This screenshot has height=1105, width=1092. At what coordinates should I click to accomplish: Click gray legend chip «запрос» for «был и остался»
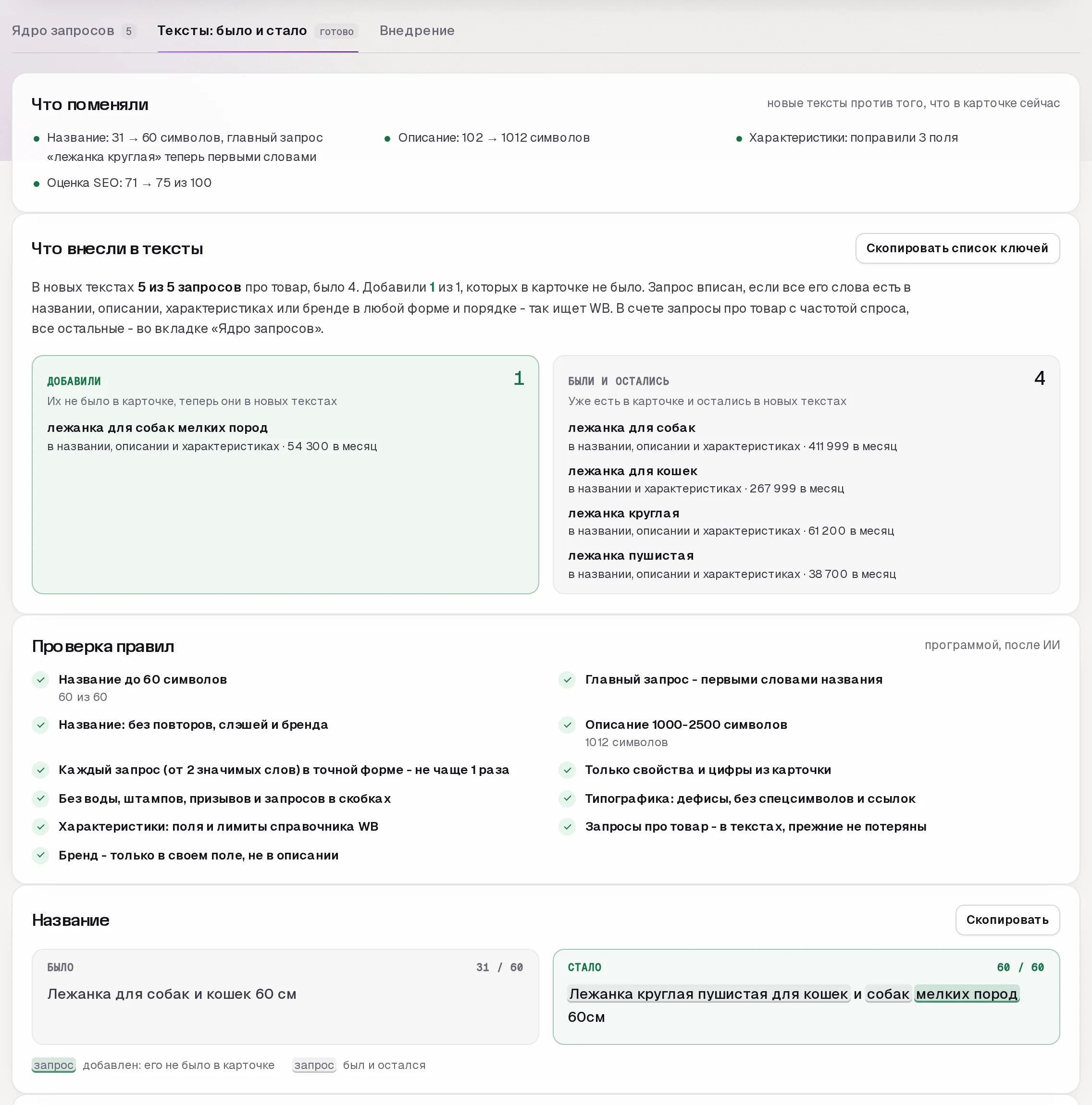(314, 1065)
